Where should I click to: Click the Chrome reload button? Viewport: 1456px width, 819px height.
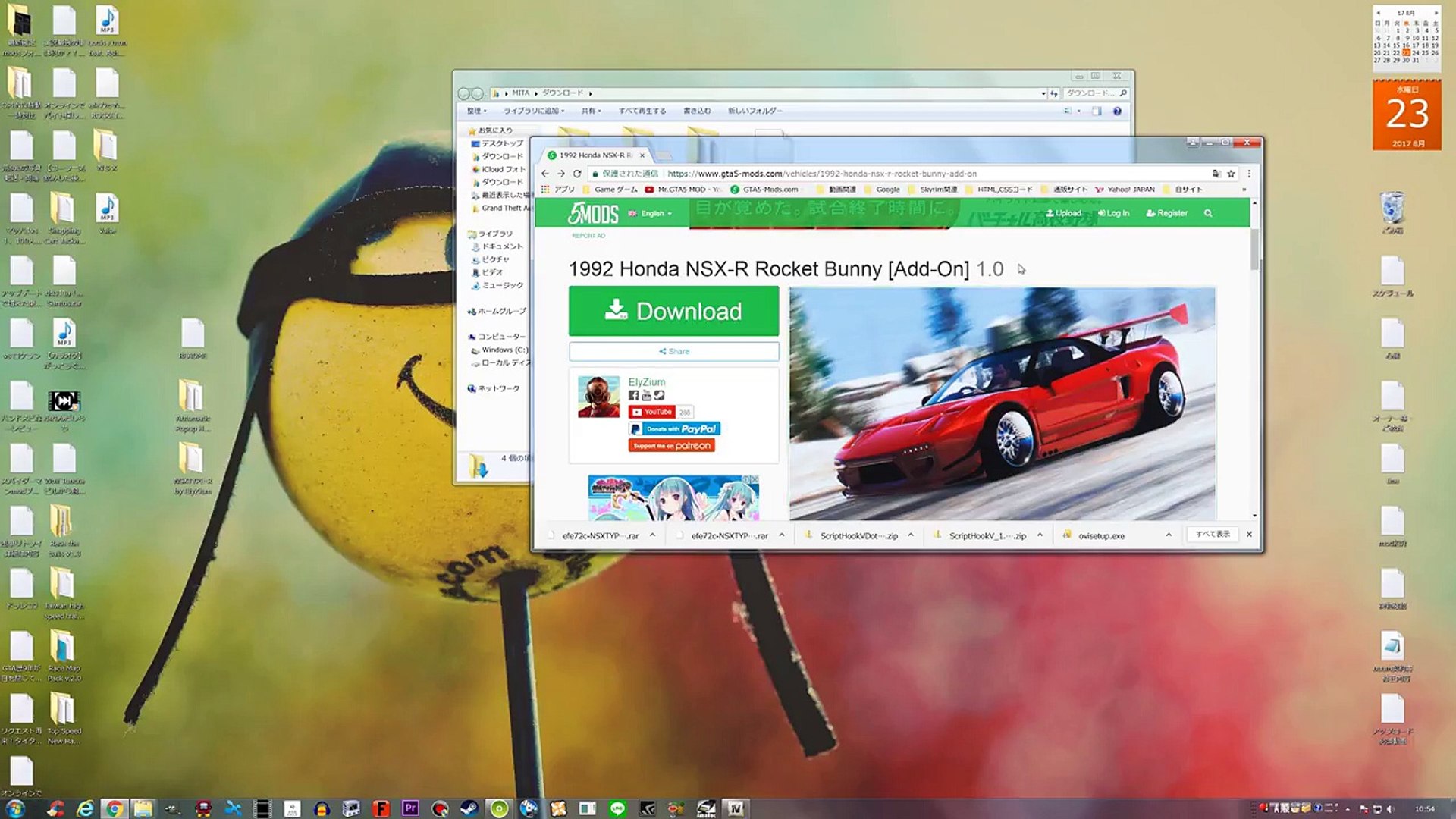[x=577, y=174]
